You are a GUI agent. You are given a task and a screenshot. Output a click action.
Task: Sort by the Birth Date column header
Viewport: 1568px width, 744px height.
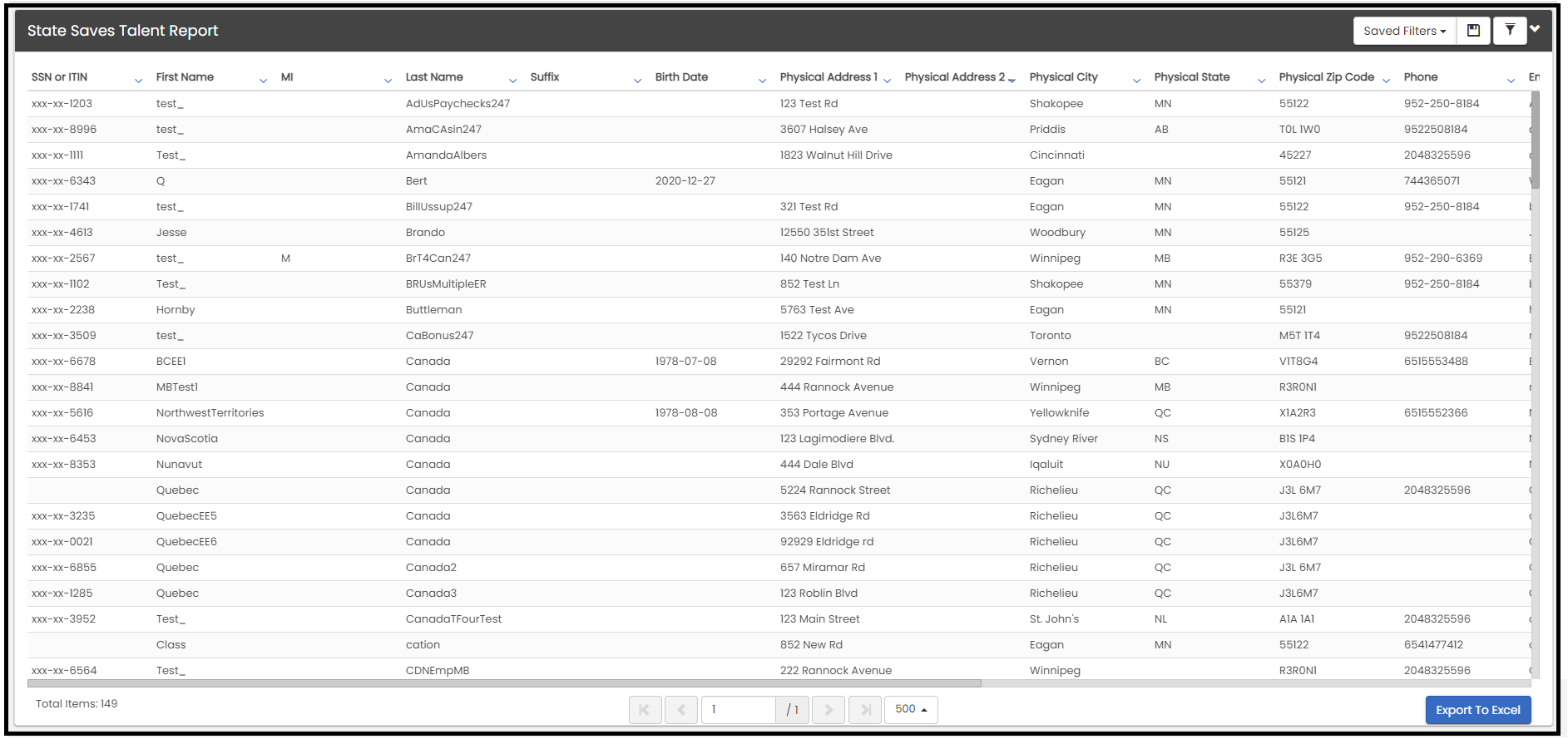point(681,77)
